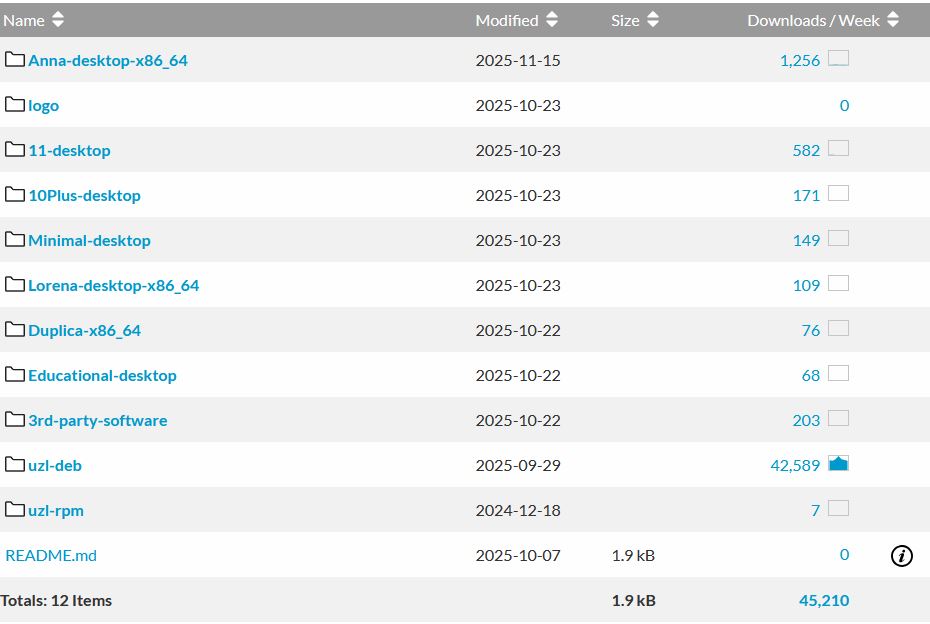
Task: Open the Educational-desktop folder
Action: pyautogui.click(x=102, y=375)
